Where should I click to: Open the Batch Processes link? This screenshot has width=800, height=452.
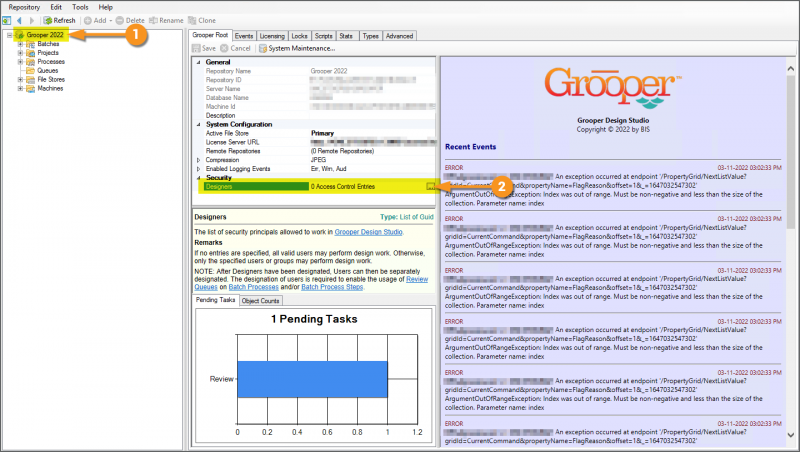[x=254, y=287]
